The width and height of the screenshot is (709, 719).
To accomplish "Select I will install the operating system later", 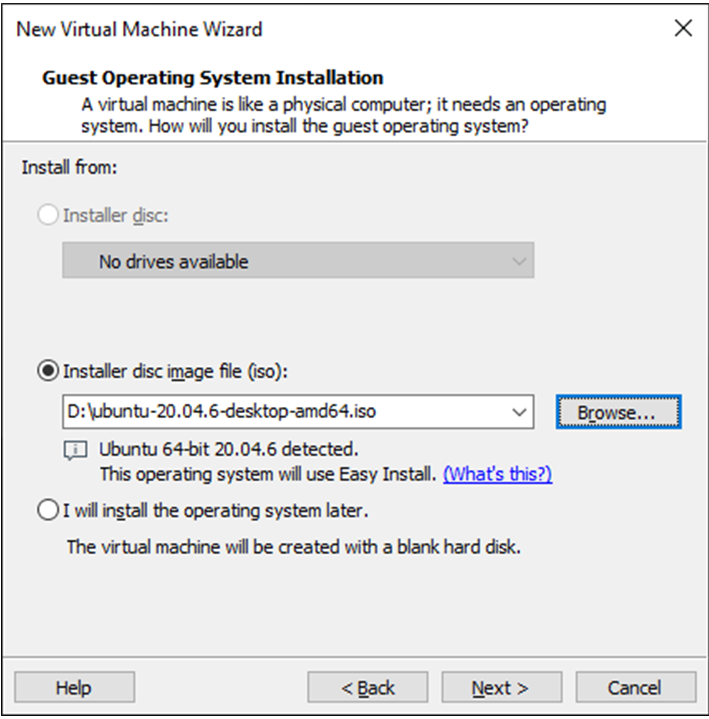I will coord(47,511).
